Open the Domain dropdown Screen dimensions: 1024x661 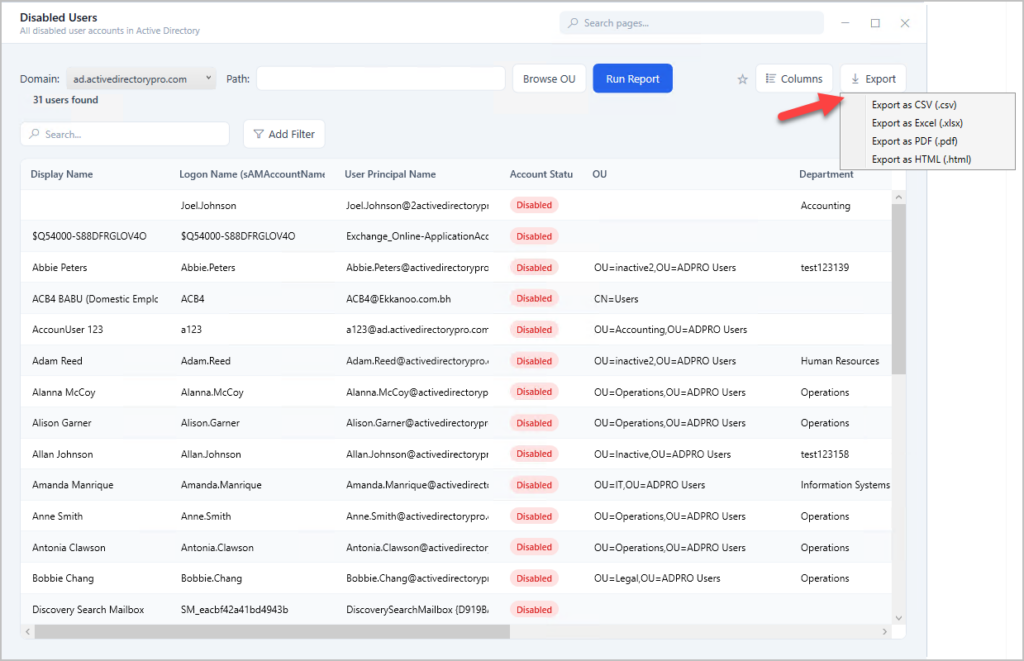click(141, 79)
